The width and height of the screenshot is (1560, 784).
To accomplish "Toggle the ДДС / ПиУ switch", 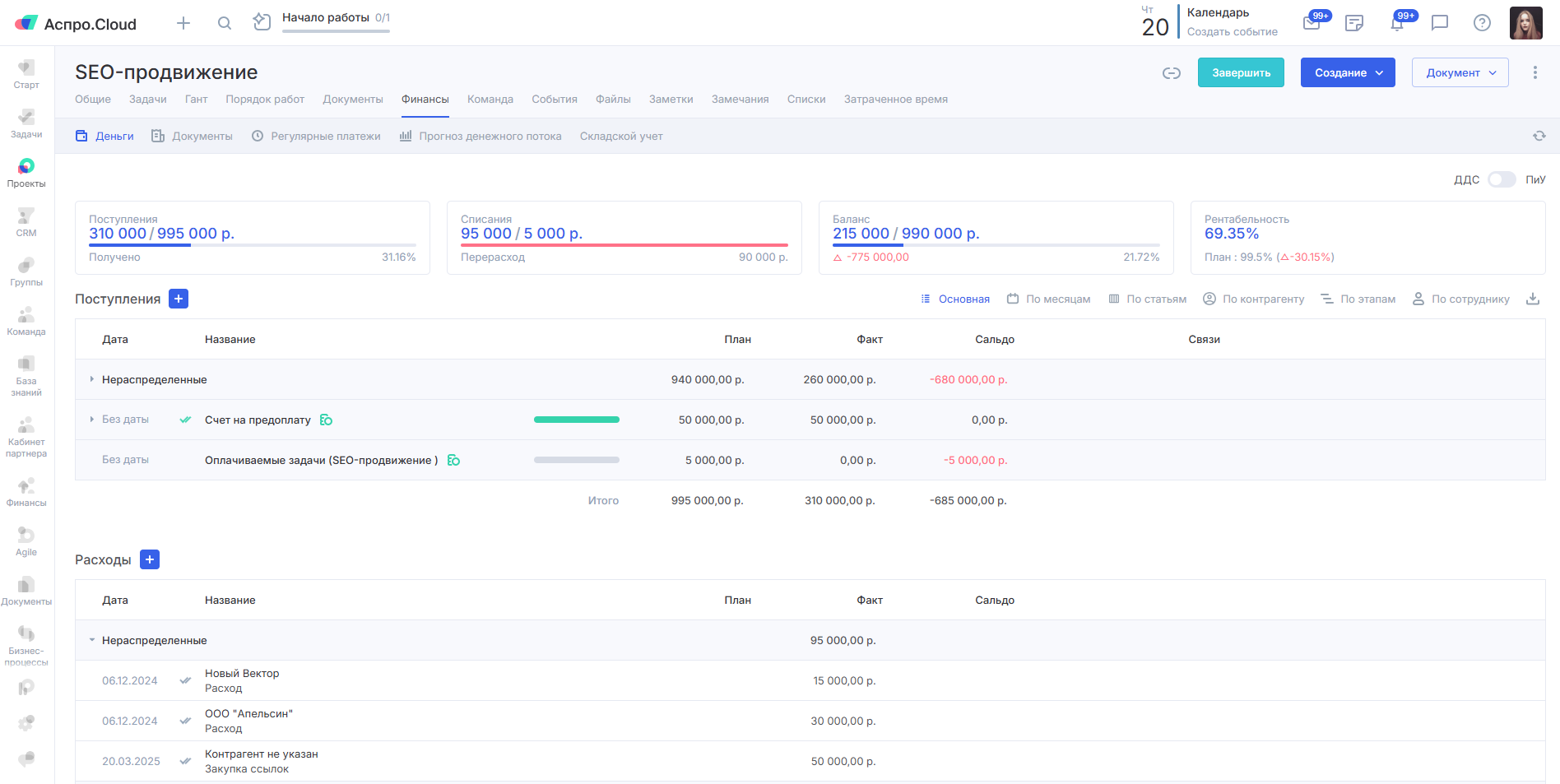I will pyautogui.click(x=1501, y=179).
